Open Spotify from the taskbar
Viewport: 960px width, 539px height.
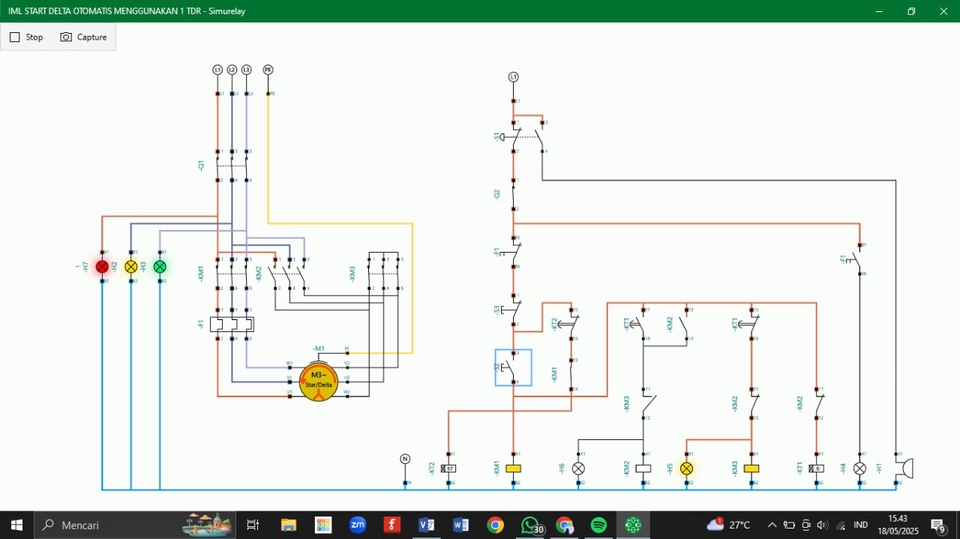(599, 525)
